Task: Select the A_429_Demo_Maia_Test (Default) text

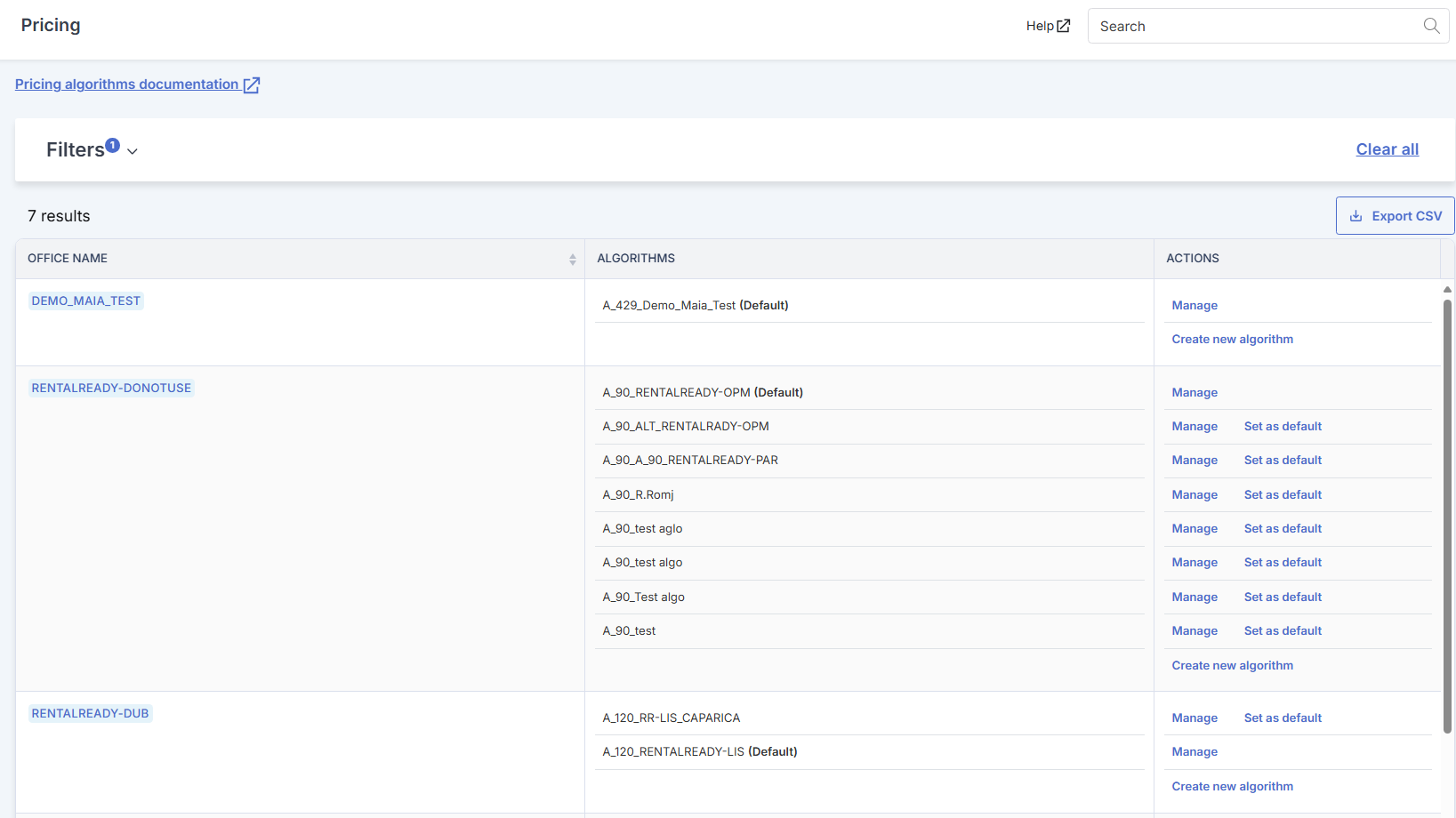Action: (x=696, y=305)
